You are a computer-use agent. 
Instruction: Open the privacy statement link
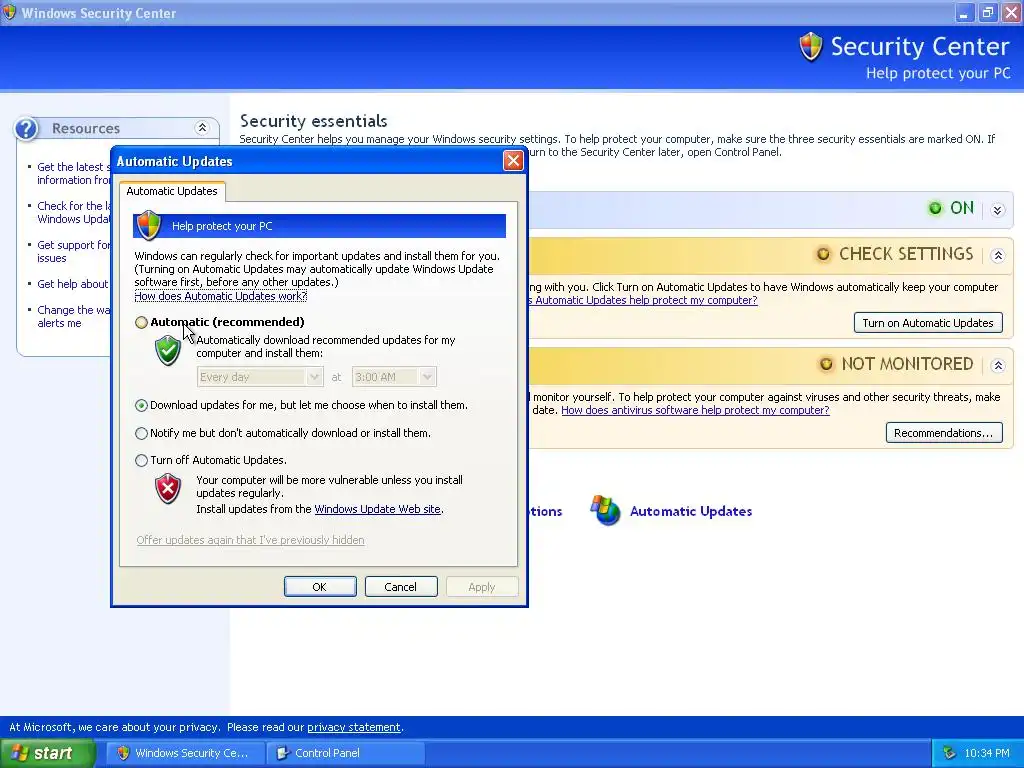(354, 727)
